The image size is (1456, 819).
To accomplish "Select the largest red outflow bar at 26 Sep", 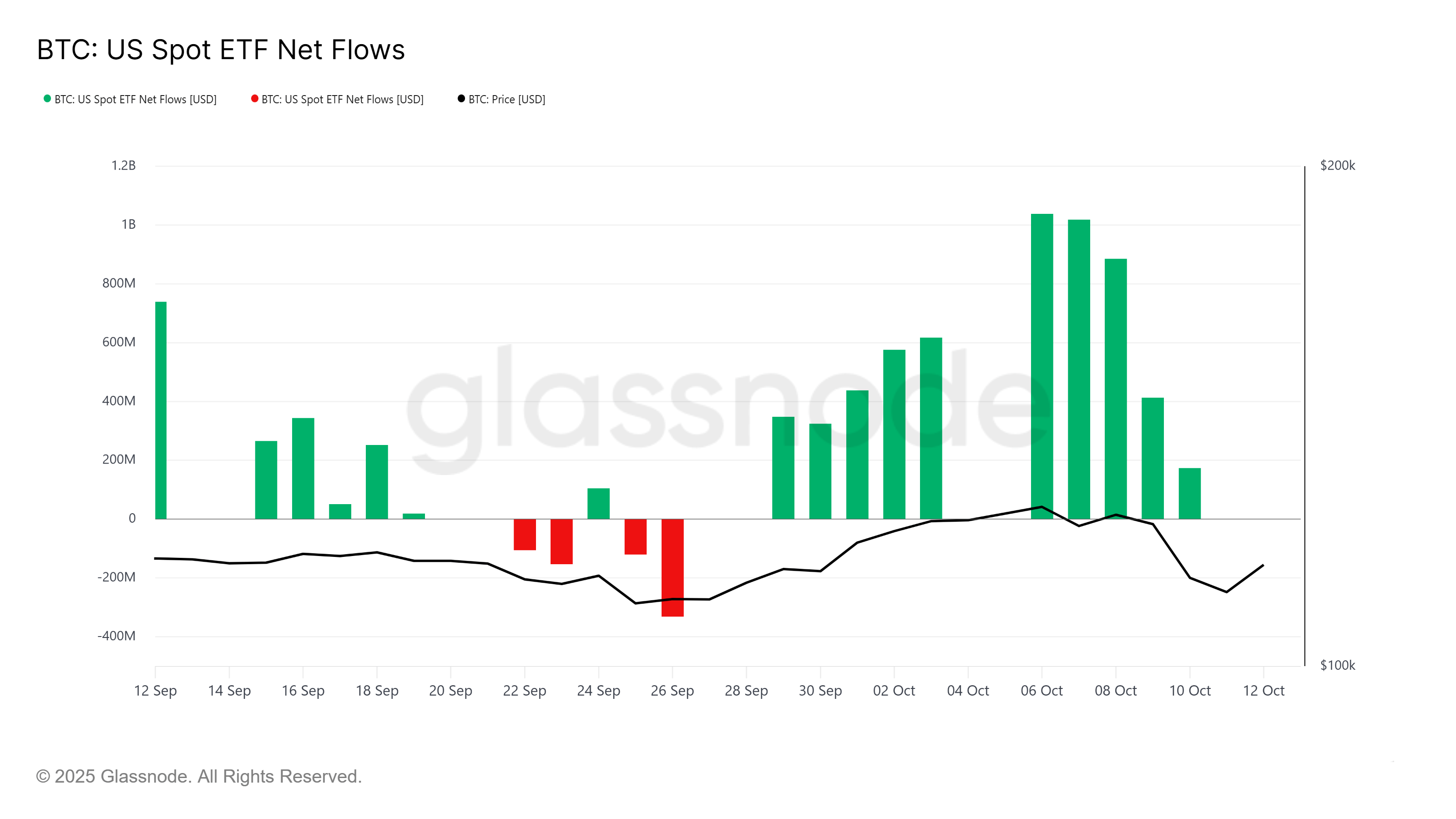I will (x=672, y=567).
